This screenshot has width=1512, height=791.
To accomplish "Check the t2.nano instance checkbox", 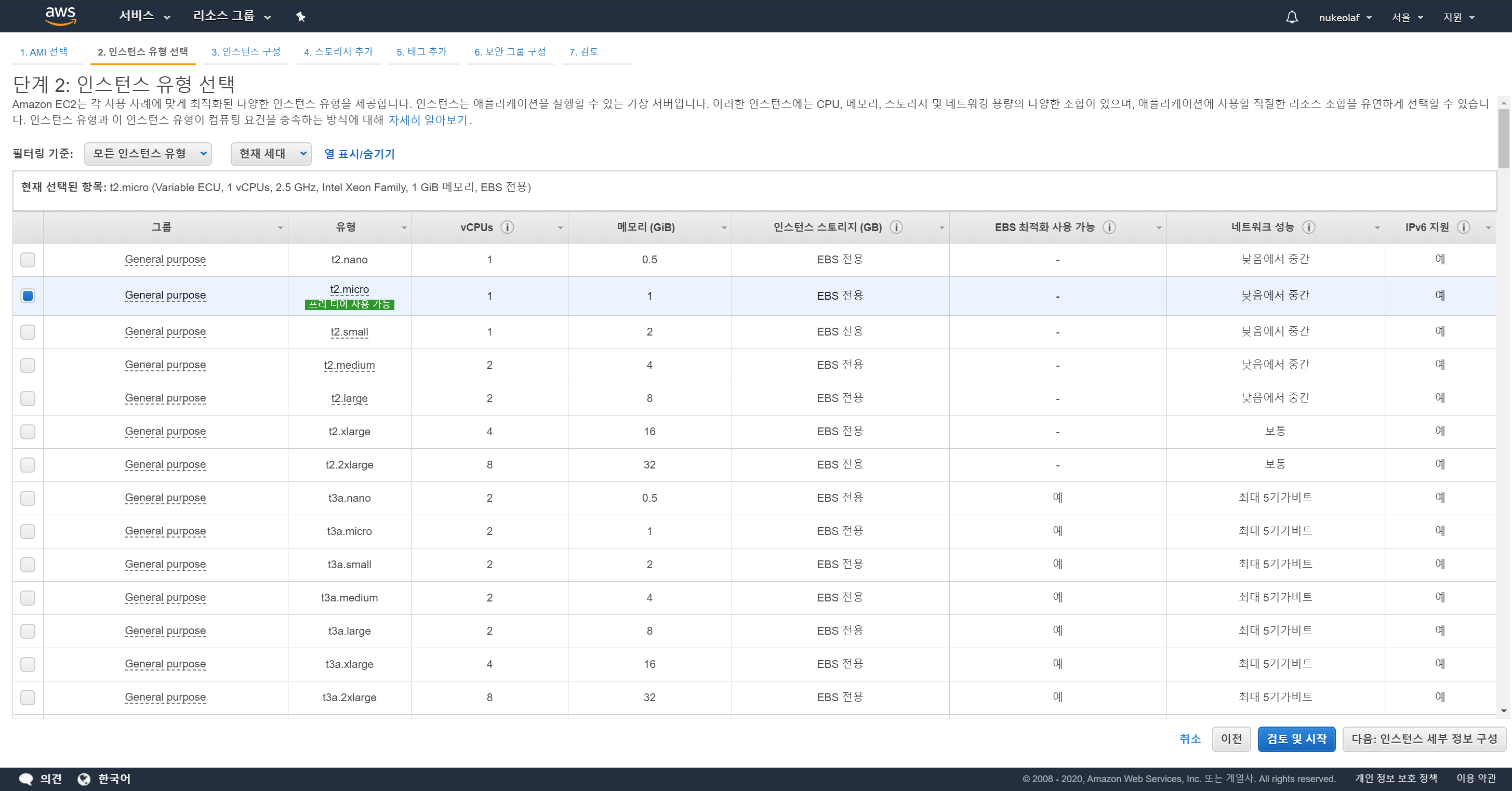I will coord(28,259).
